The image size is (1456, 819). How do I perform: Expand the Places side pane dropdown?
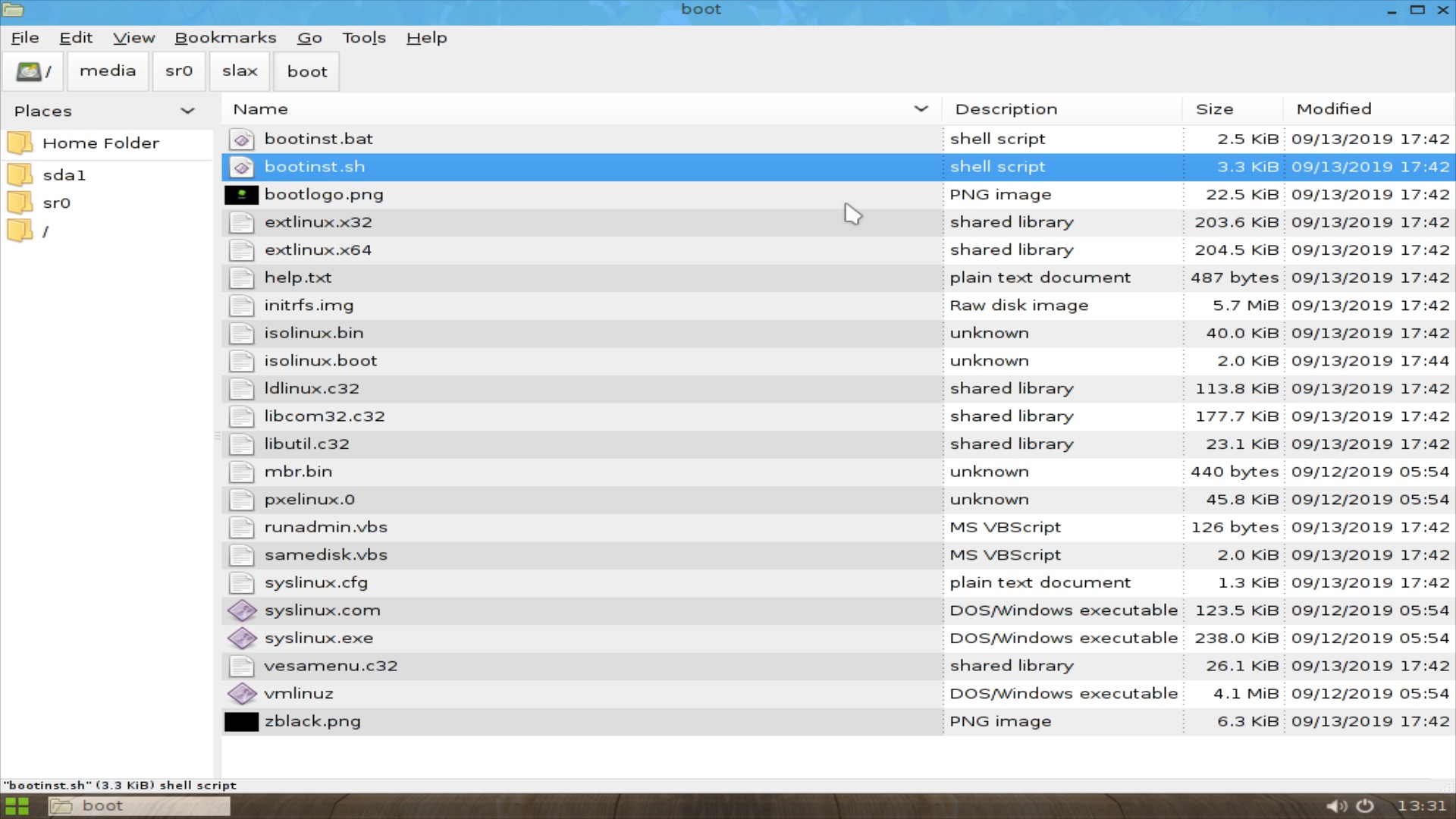pyautogui.click(x=187, y=111)
